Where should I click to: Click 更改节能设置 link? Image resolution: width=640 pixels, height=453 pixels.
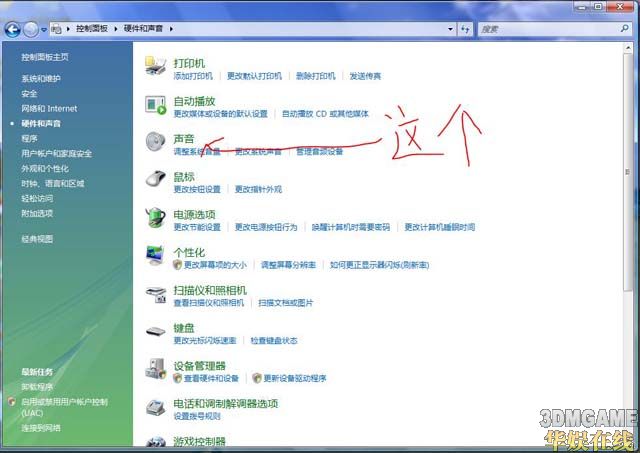[197, 227]
